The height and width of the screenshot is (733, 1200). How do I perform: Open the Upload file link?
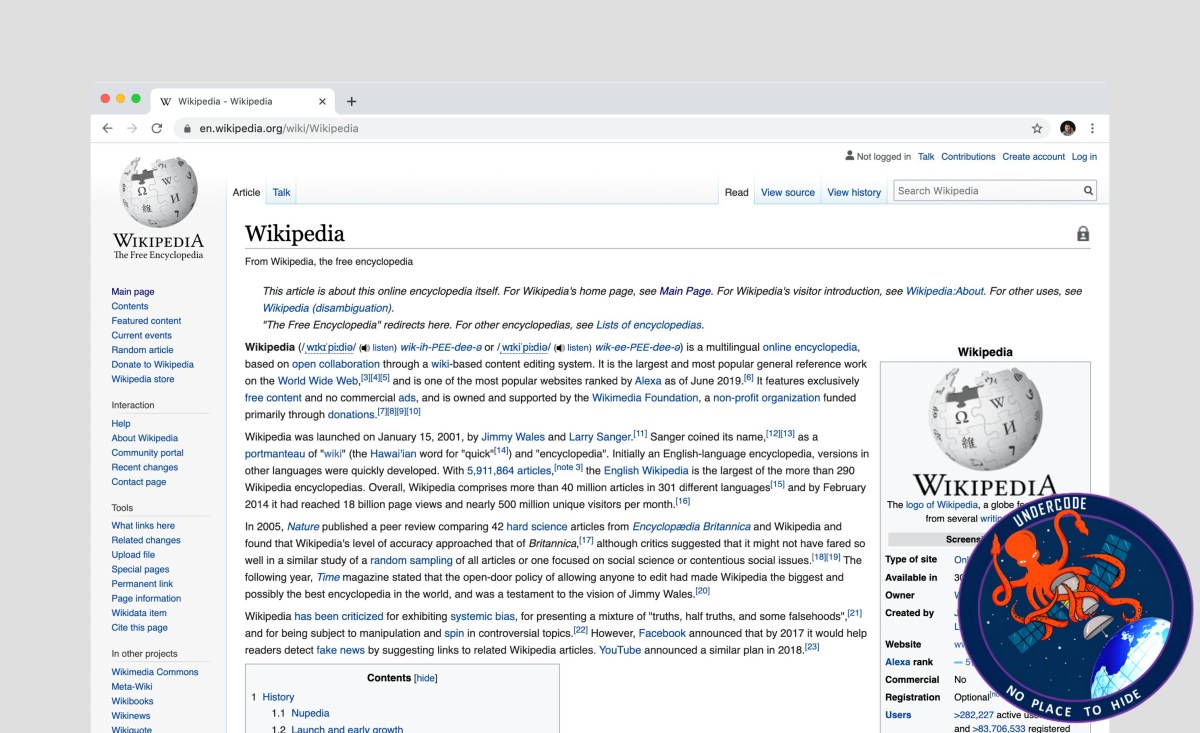pyautogui.click(x=133, y=554)
